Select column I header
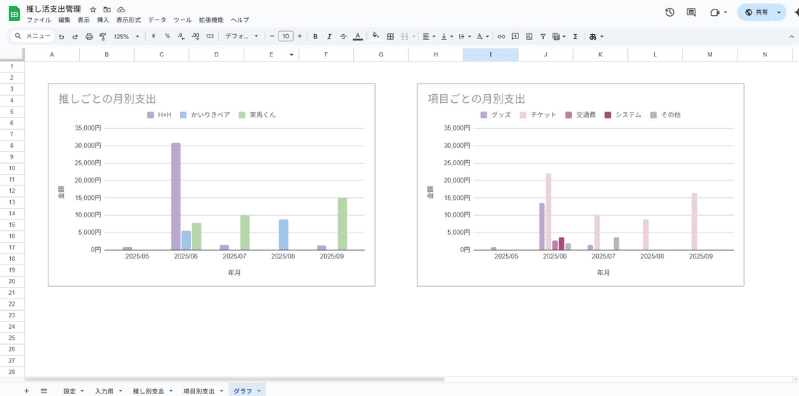This screenshot has width=799, height=396. coord(491,55)
